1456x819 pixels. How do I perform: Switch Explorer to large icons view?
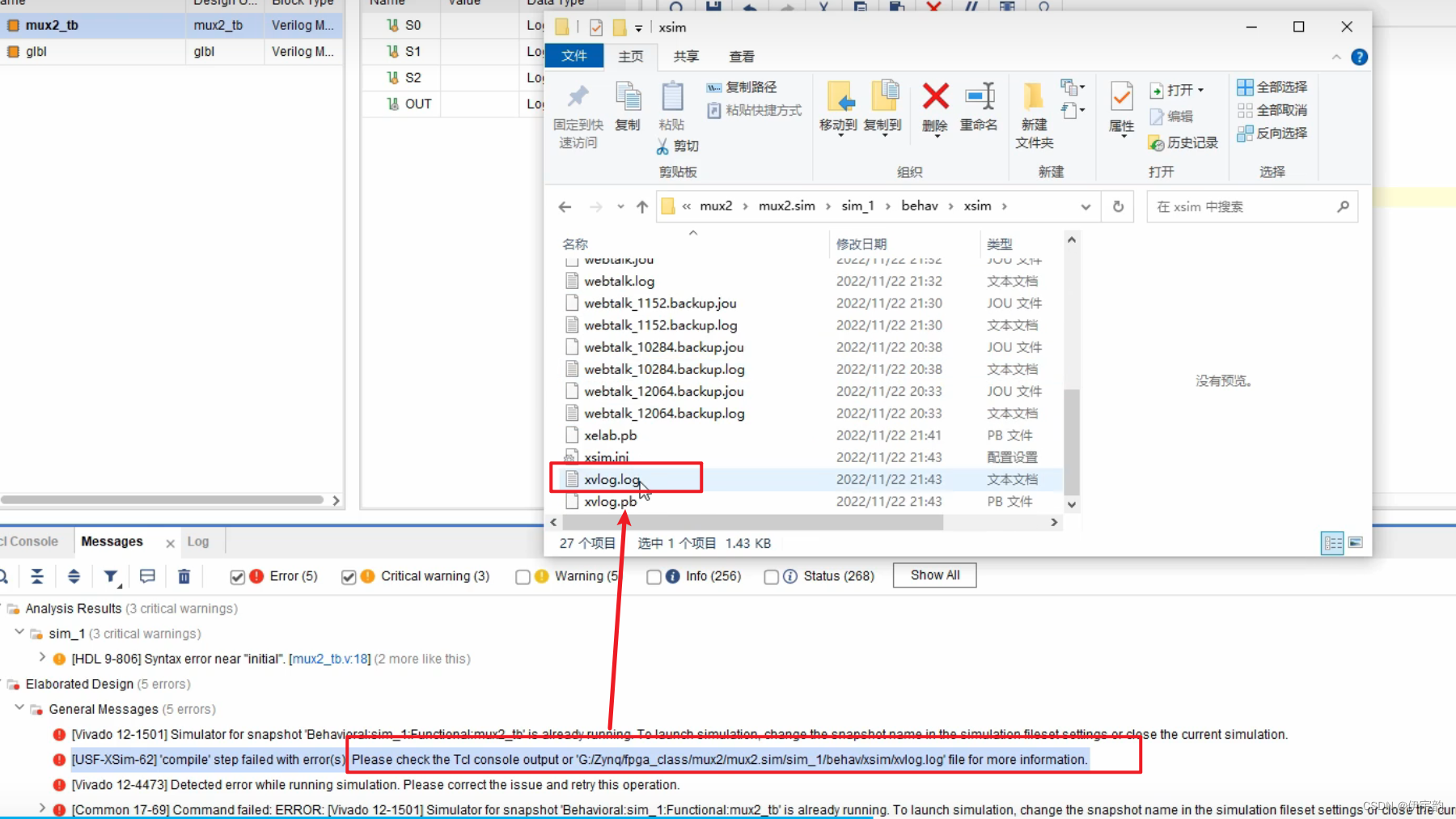[x=1356, y=542]
